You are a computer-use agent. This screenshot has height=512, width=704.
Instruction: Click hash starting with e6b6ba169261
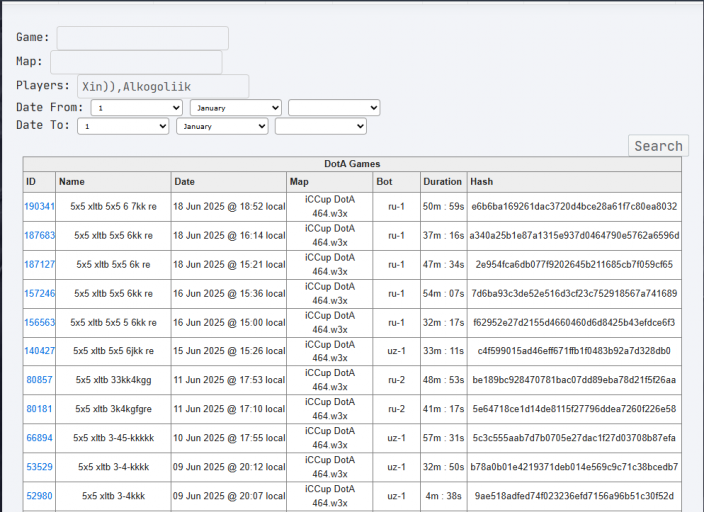574,207
